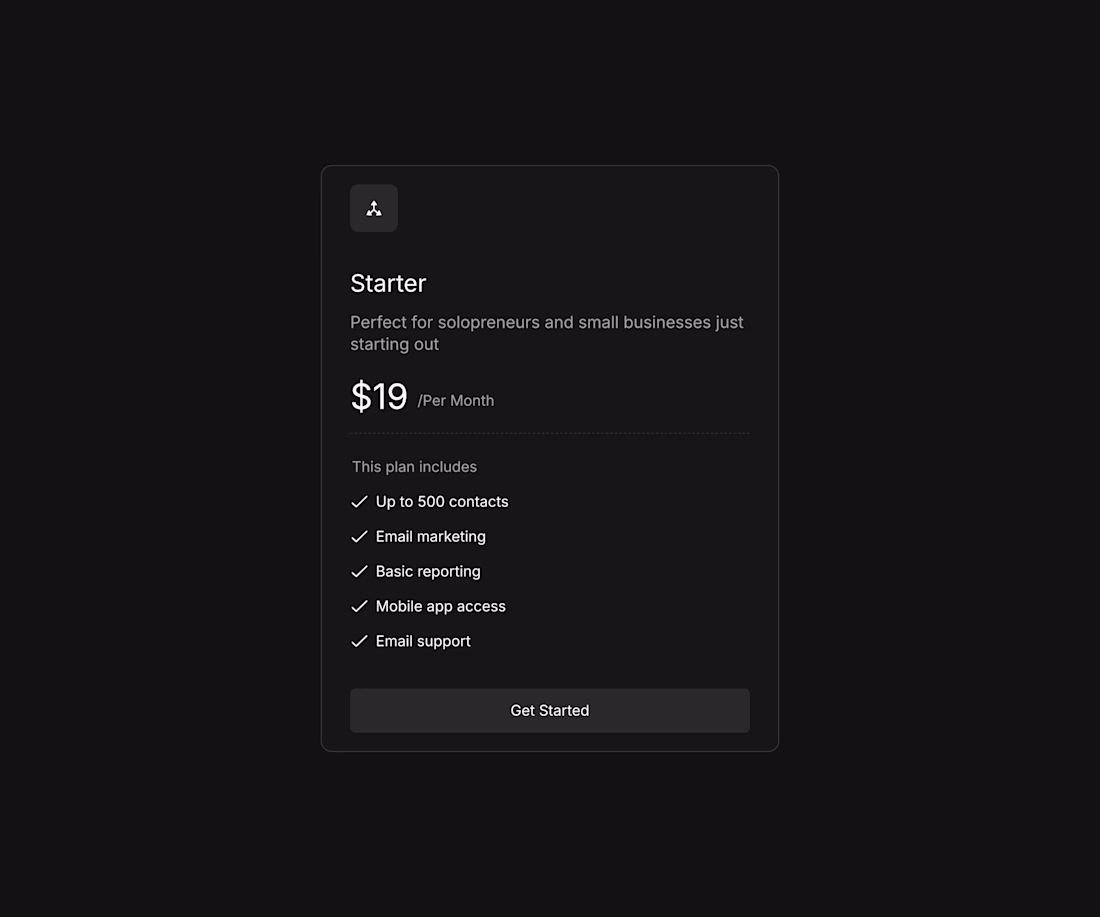The image size is (1100, 917).
Task: Click the Mobile app access feature text
Action: (x=441, y=607)
